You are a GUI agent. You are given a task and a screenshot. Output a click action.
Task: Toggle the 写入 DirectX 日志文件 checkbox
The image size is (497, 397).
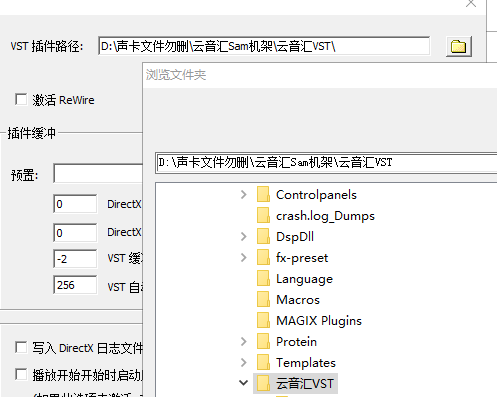coord(21,347)
